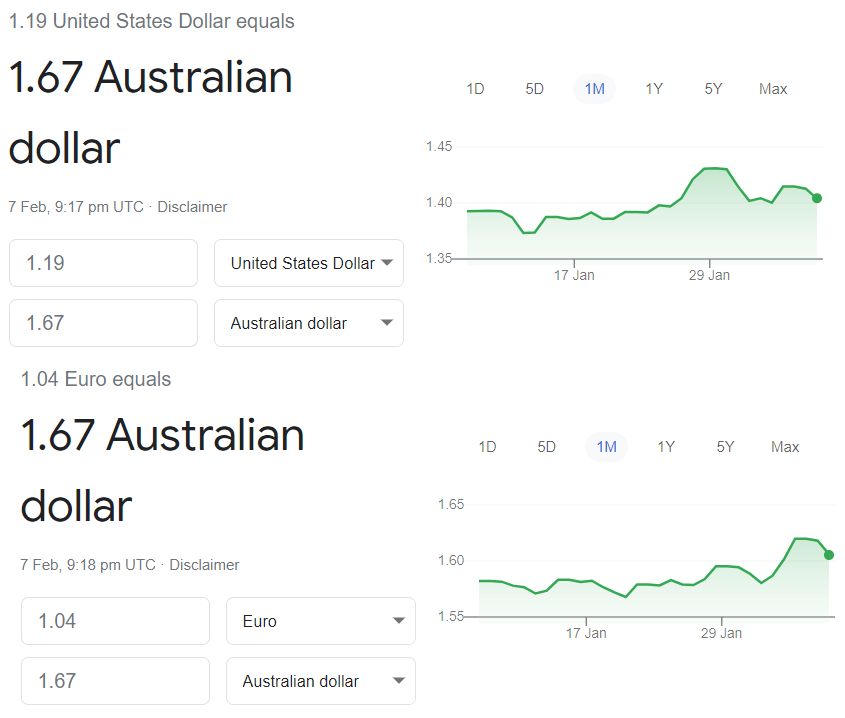Image resolution: width=845 pixels, height=718 pixels.
Task: Click the 29 Jan marker on USD chart
Action: point(709,275)
